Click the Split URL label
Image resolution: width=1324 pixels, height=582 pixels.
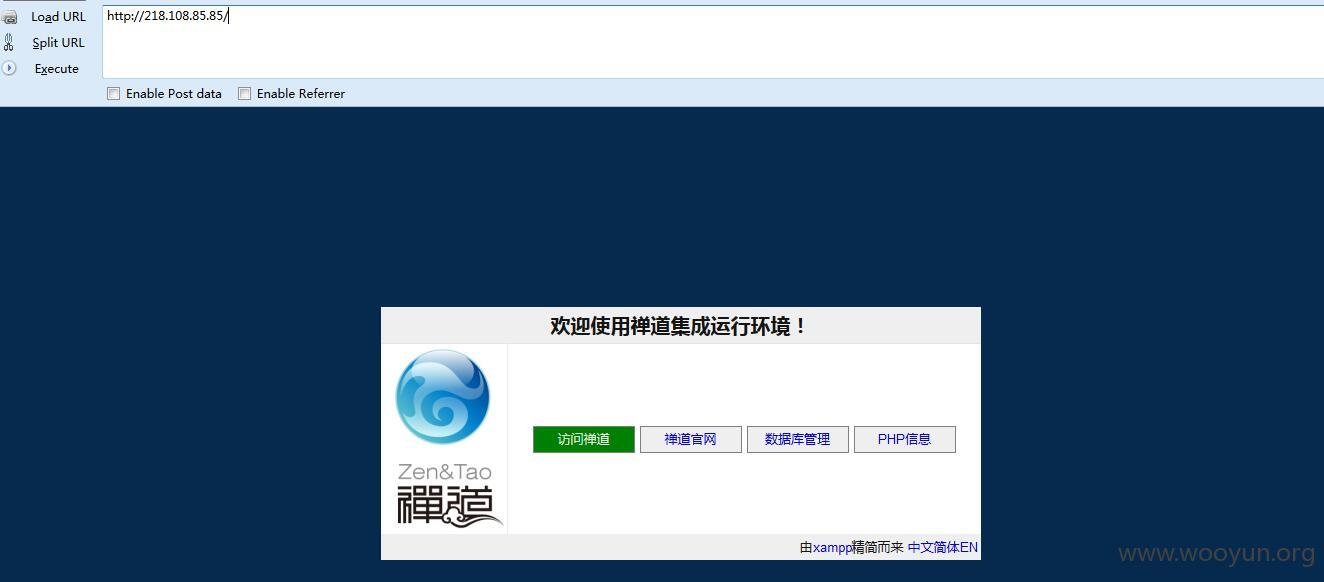(x=58, y=43)
